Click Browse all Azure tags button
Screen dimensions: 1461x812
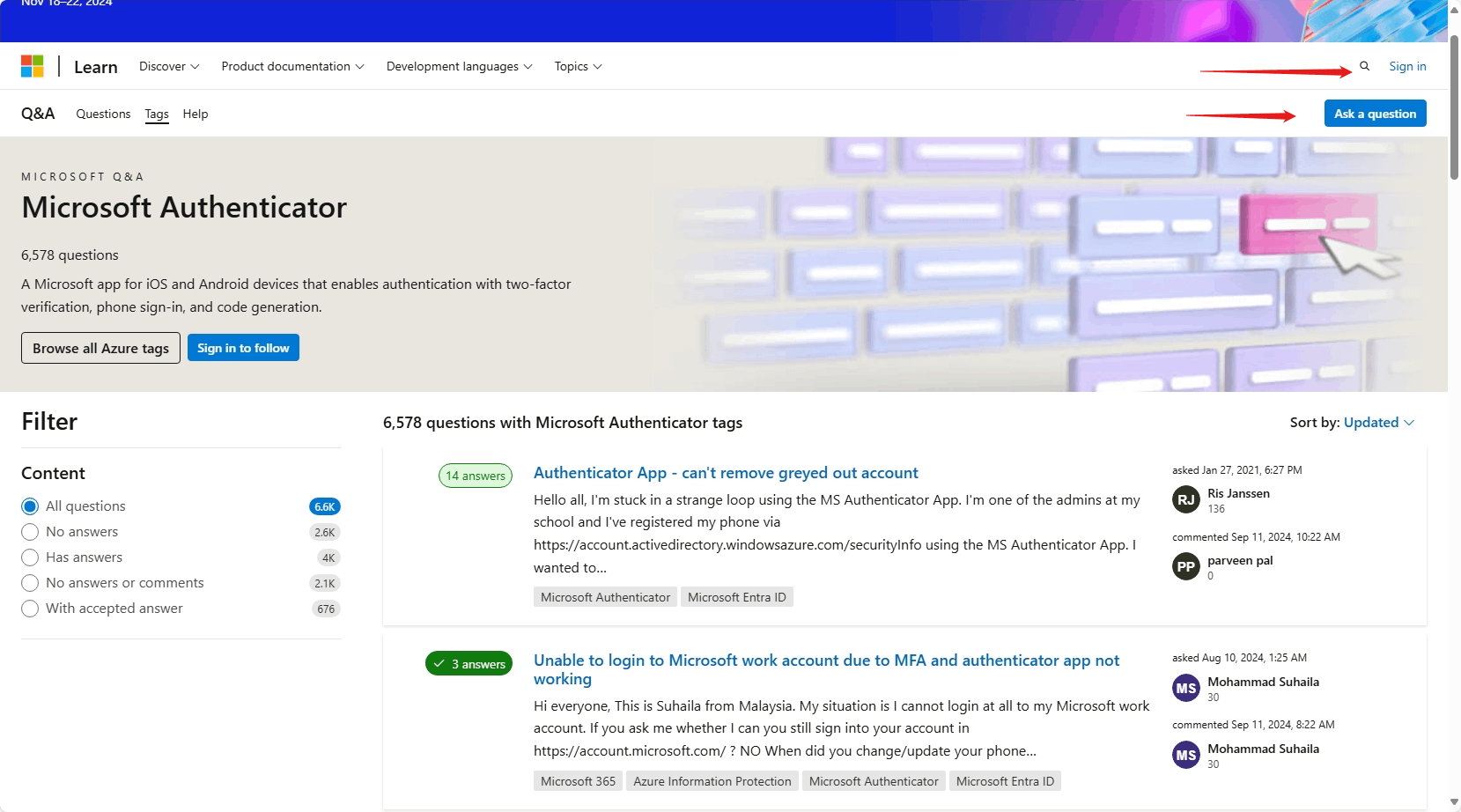click(100, 348)
